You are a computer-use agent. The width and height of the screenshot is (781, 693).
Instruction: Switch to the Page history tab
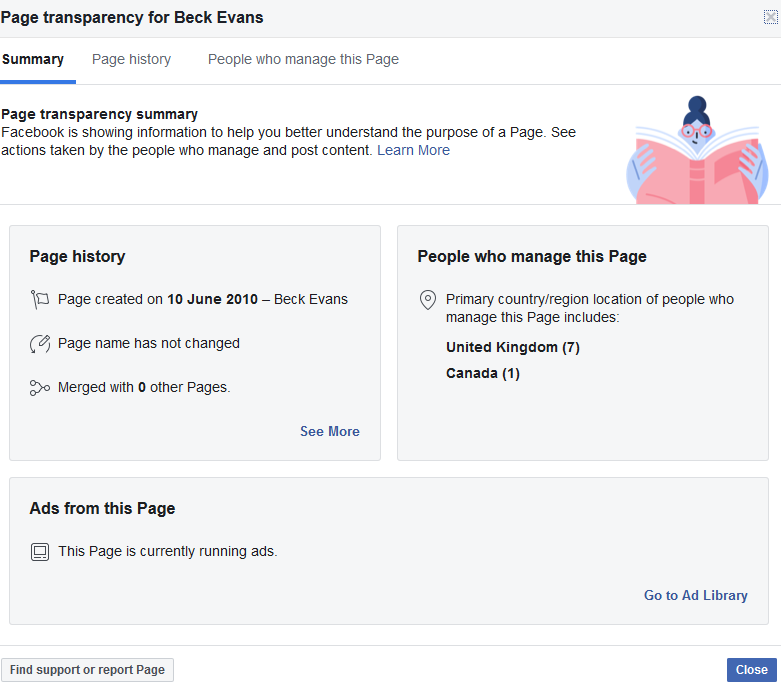coord(131,59)
